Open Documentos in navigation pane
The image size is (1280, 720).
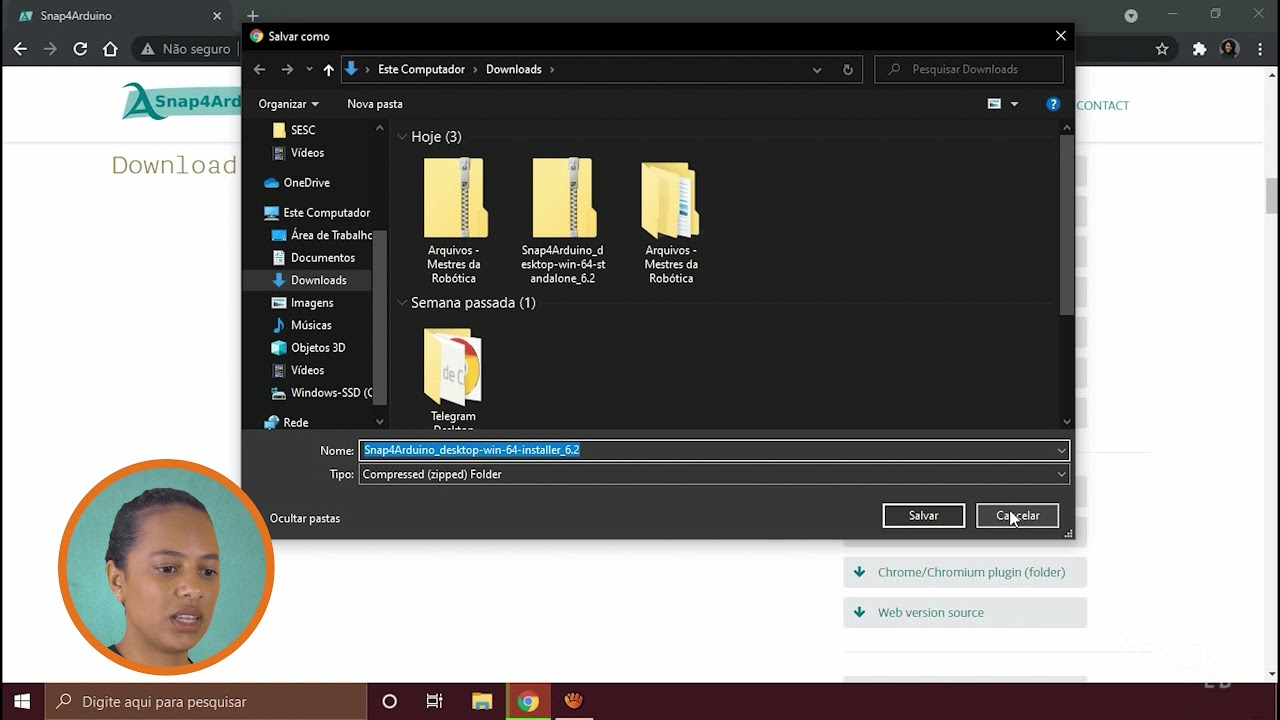[314, 258]
